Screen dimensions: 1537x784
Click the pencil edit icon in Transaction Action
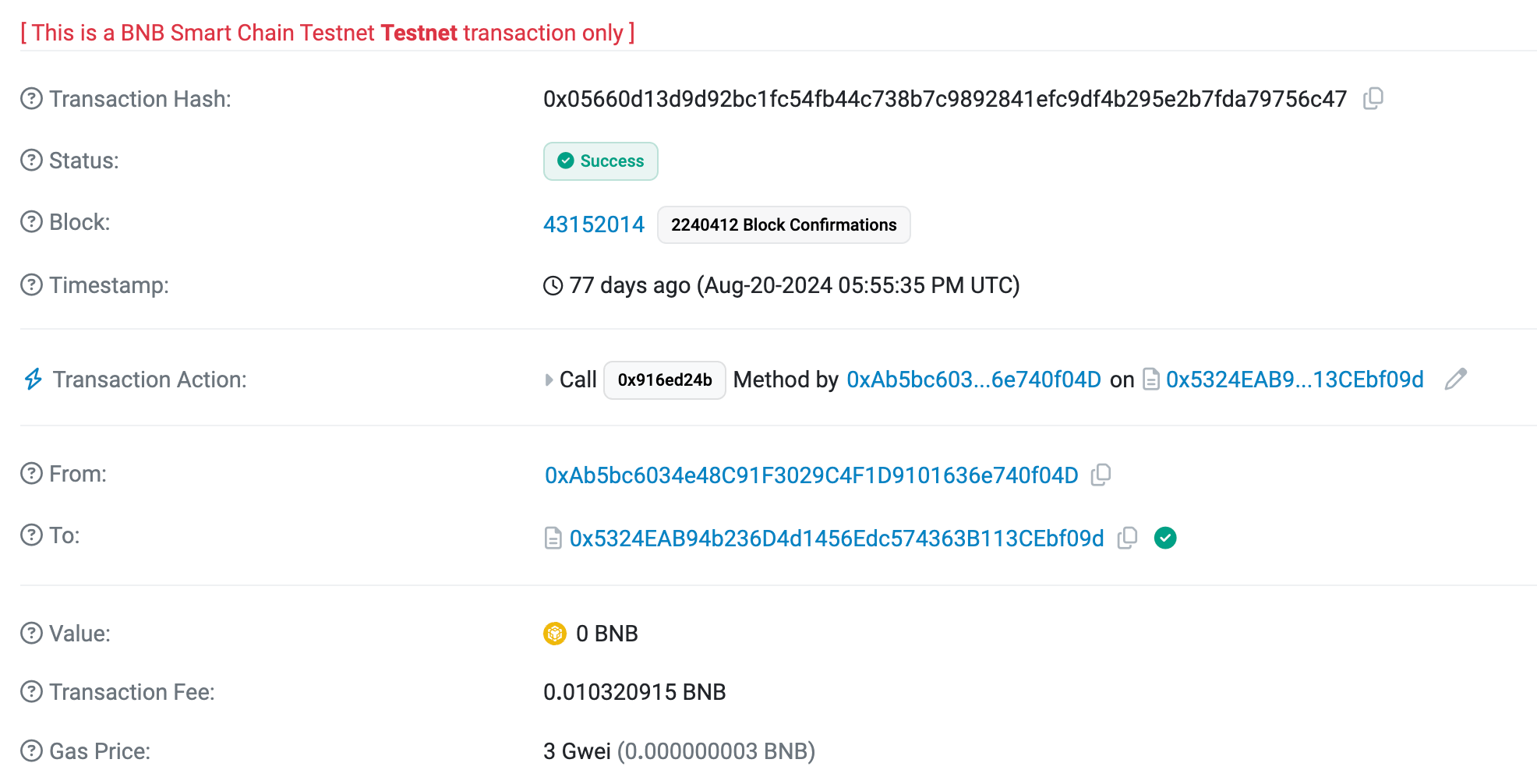pyautogui.click(x=1455, y=380)
